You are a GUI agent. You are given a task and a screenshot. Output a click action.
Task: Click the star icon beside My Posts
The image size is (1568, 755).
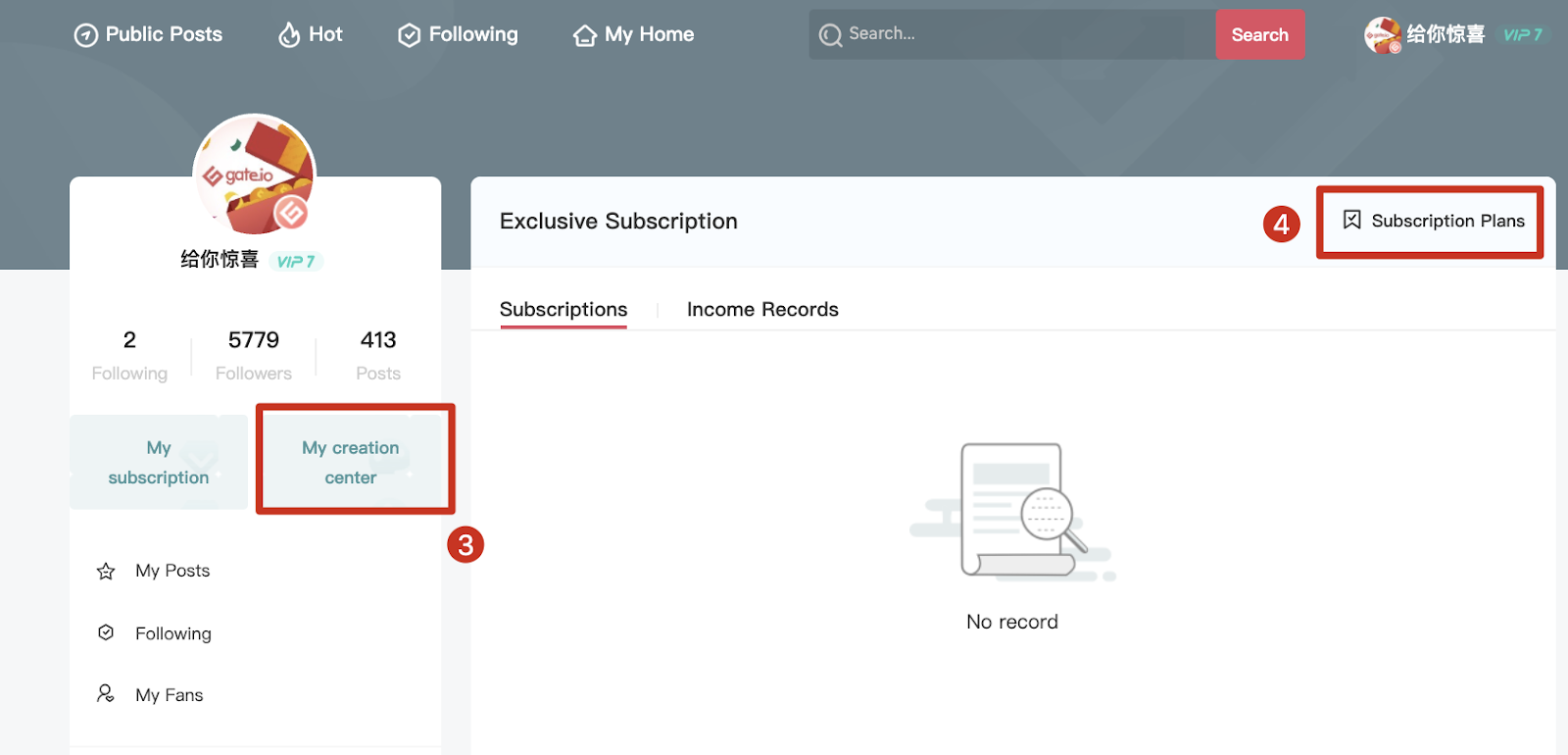(106, 571)
